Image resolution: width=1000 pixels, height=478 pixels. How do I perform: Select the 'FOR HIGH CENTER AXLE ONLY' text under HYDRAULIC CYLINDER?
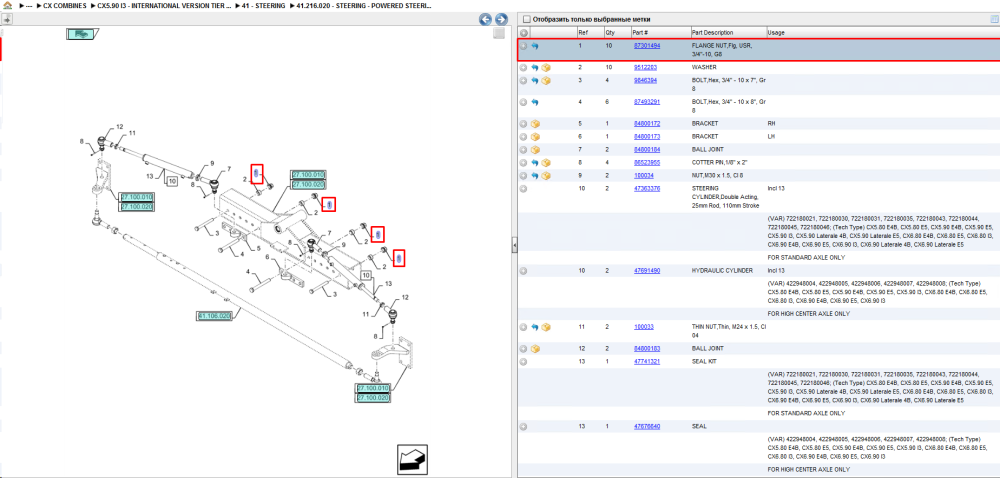809,314
